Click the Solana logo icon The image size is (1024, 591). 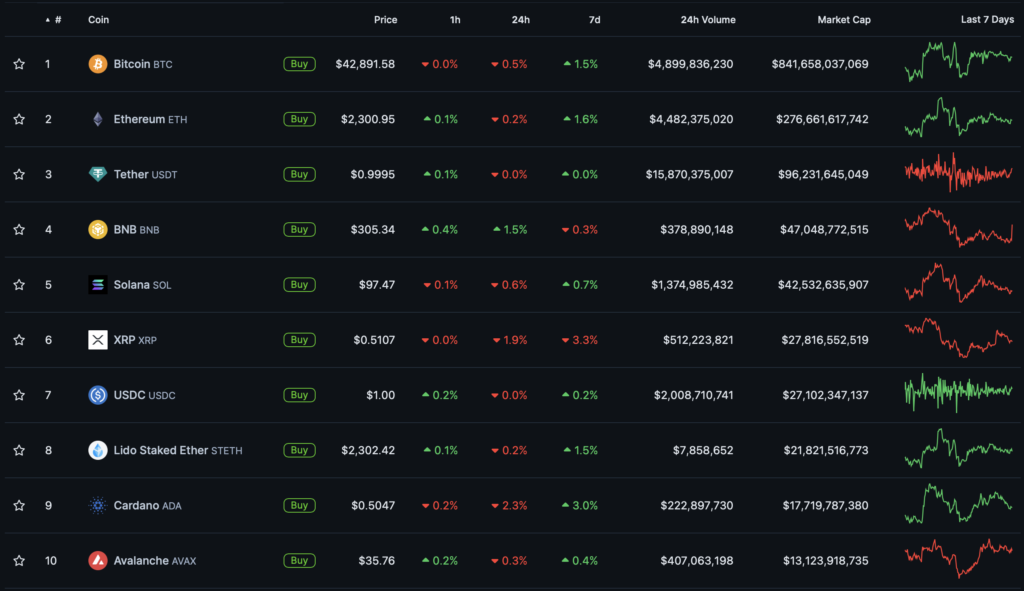click(97, 285)
